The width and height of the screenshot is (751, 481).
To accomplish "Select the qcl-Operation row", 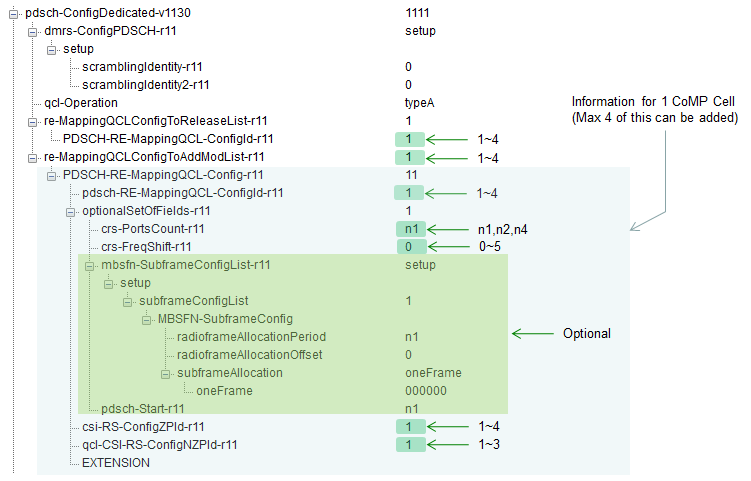I will click(81, 103).
